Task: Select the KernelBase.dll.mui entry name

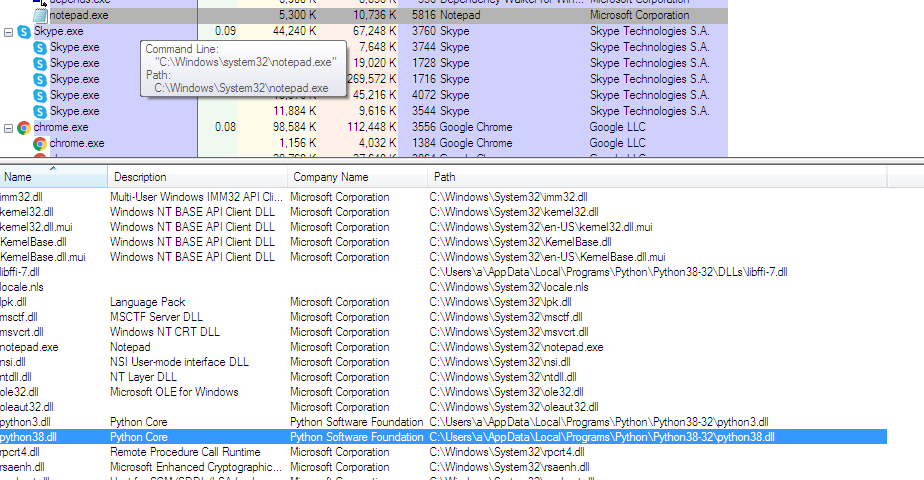Action: pyautogui.click(x=42, y=257)
